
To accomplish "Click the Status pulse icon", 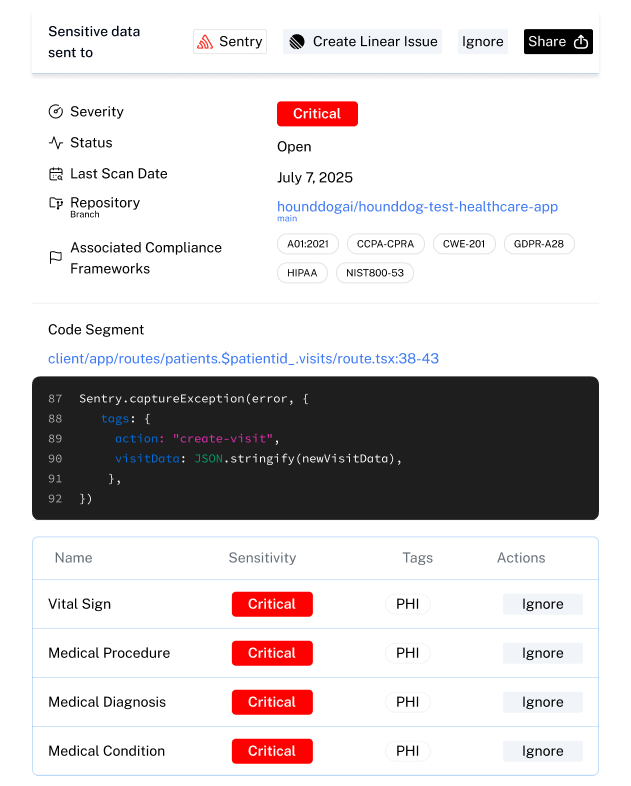I will coord(56,143).
